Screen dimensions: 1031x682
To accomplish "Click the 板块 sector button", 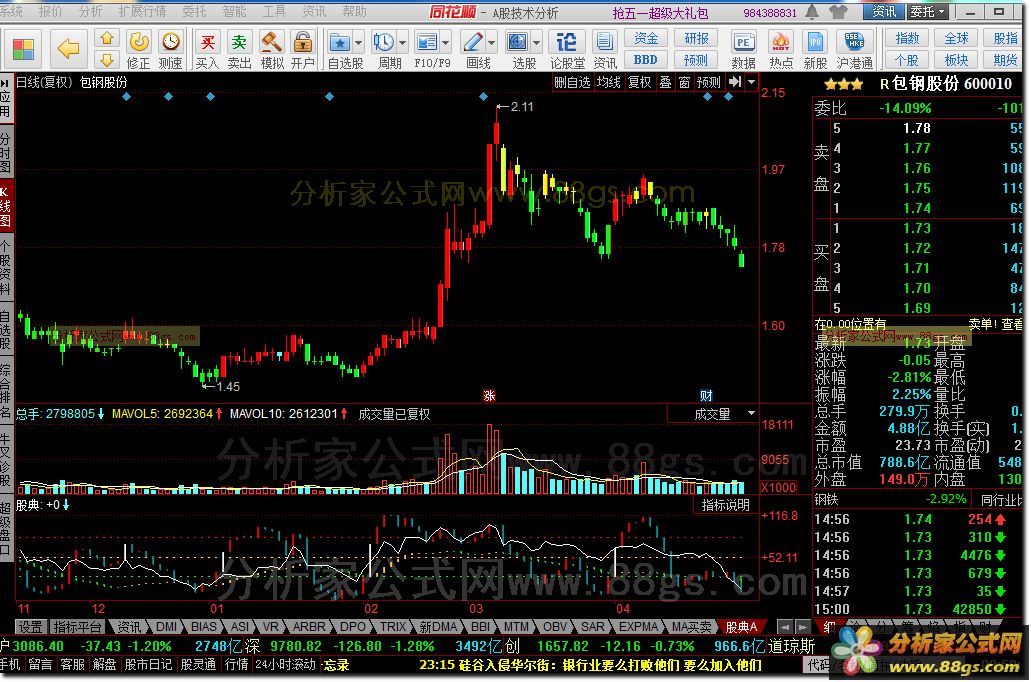I will click(x=956, y=60).
